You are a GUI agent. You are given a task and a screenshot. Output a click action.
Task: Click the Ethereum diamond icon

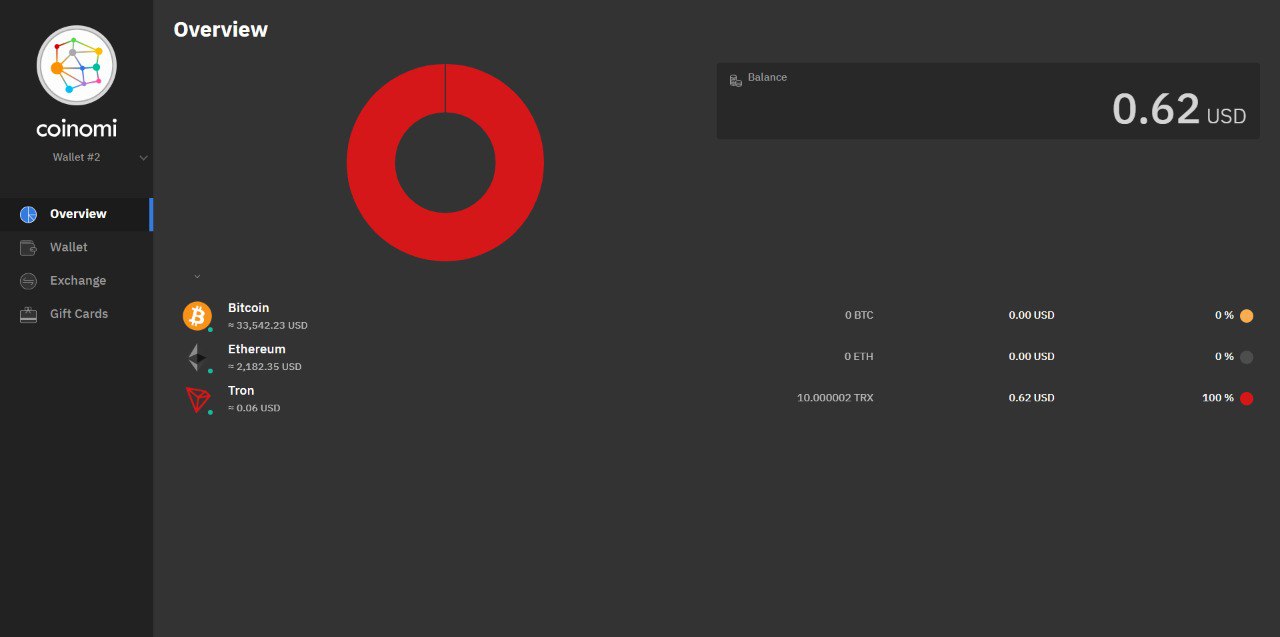point(197,357)
